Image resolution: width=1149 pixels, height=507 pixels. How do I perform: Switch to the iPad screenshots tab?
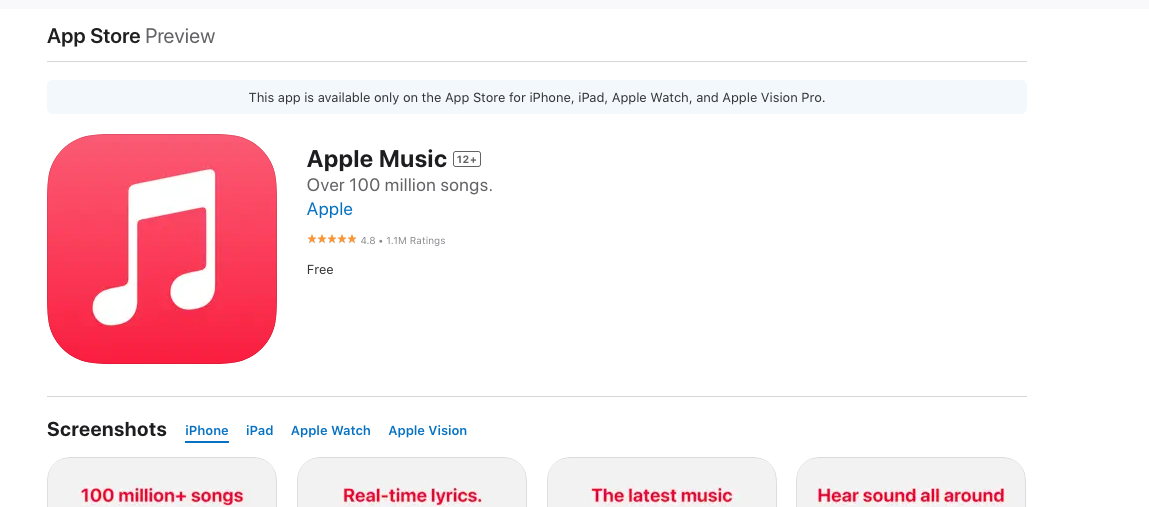tap(259, 431)
